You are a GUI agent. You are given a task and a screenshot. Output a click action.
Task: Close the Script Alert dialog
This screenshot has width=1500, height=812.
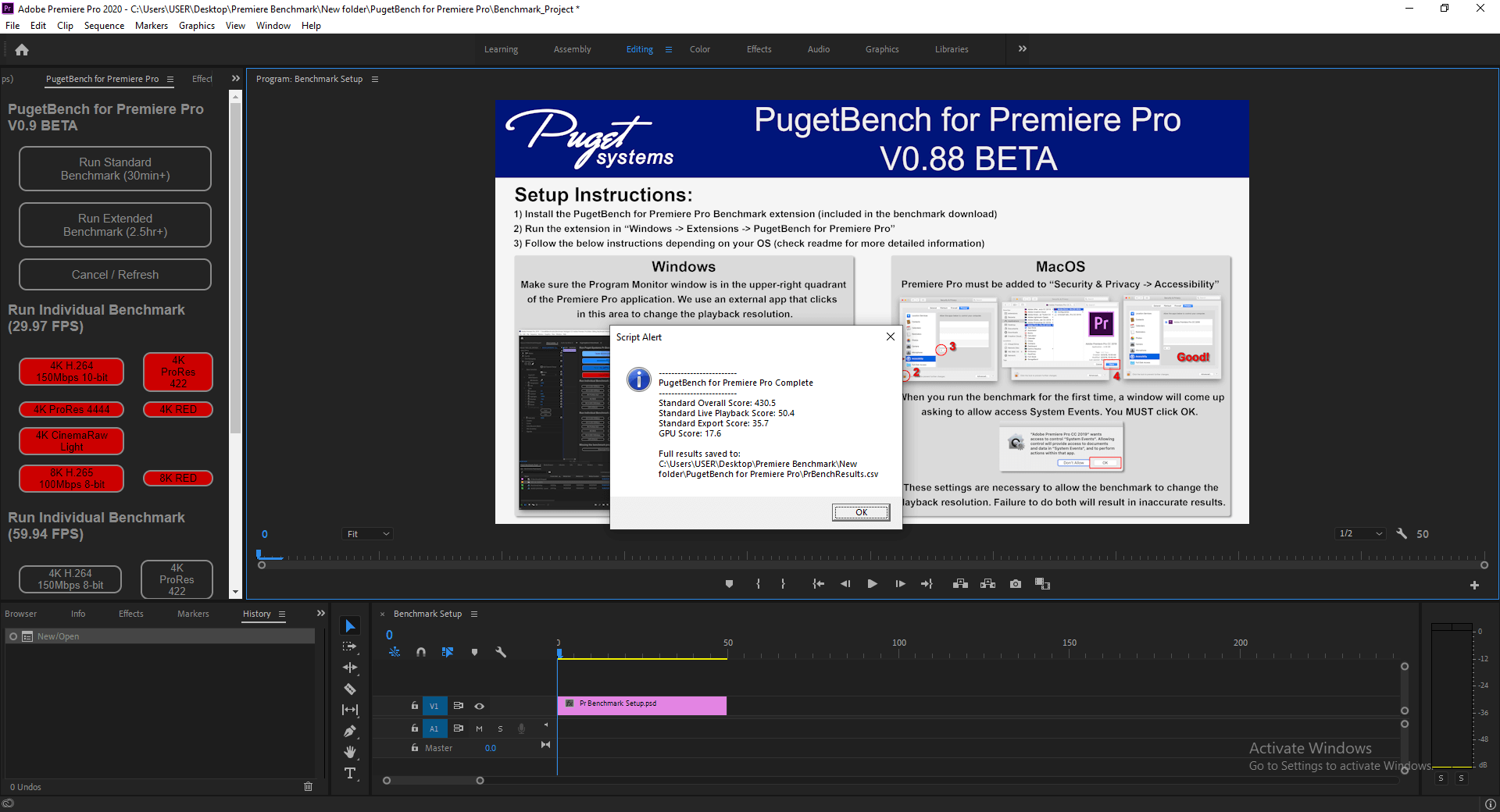click(890, 337)
